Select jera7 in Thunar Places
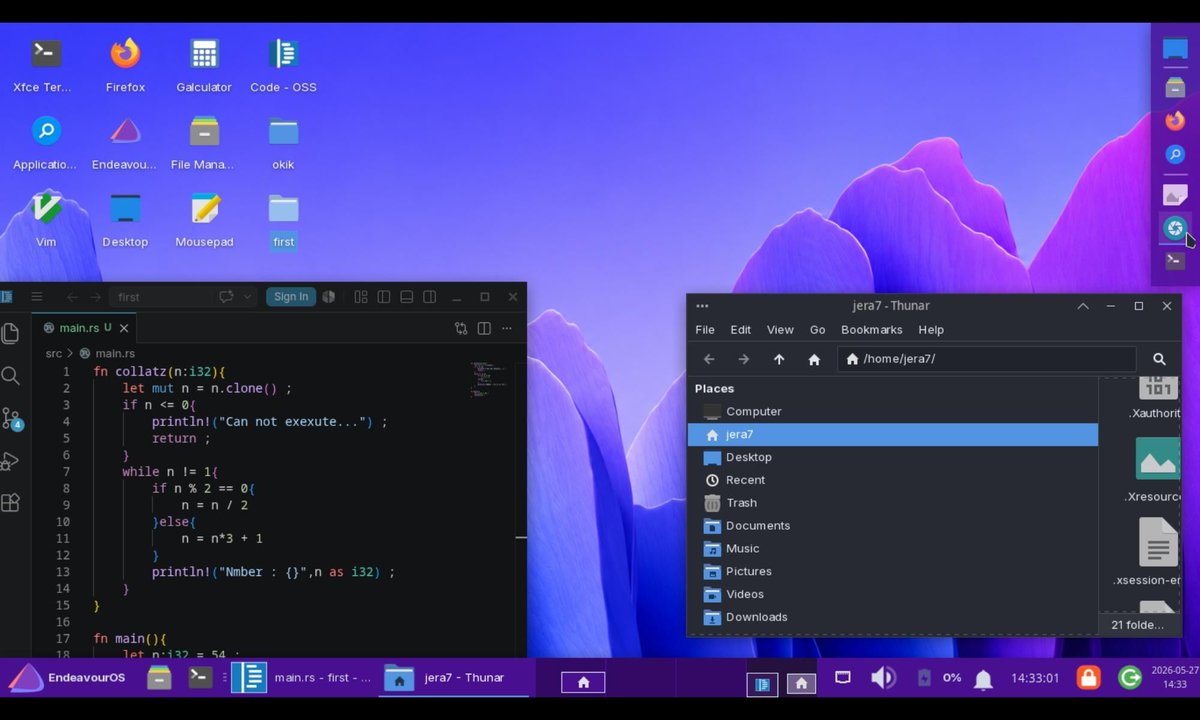This screenshot has height=720, width=1200. (893, 435)
